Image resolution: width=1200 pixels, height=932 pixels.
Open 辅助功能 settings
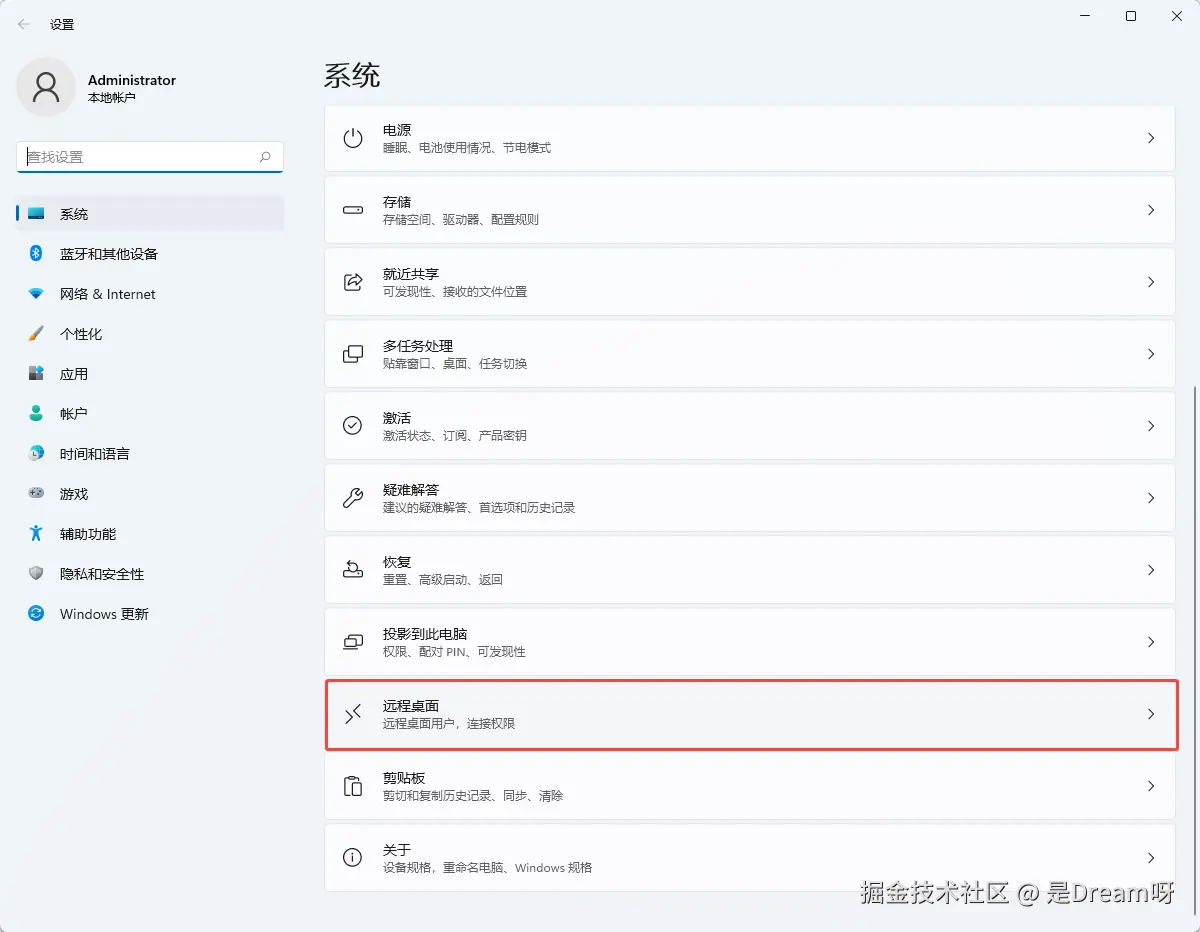[150, 534]
